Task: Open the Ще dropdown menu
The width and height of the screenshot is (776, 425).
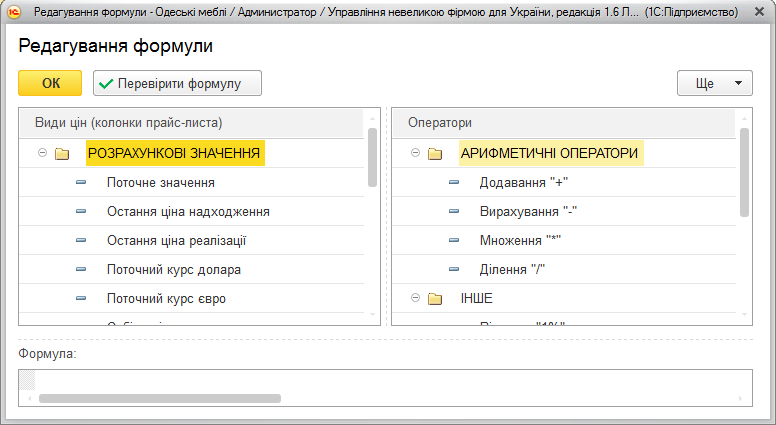Action: tap(715, 83)
